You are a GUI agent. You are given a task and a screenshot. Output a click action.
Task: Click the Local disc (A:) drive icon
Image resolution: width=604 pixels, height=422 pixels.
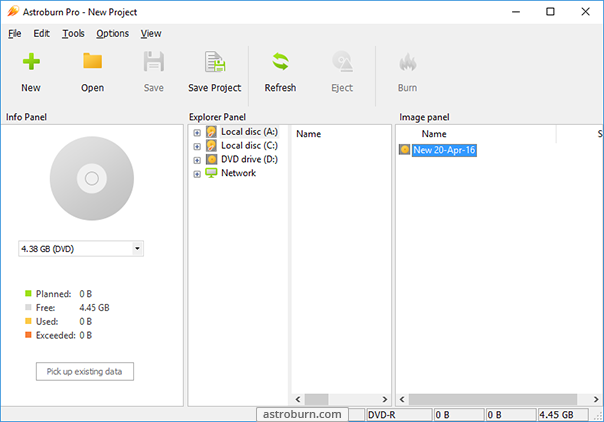211,132
